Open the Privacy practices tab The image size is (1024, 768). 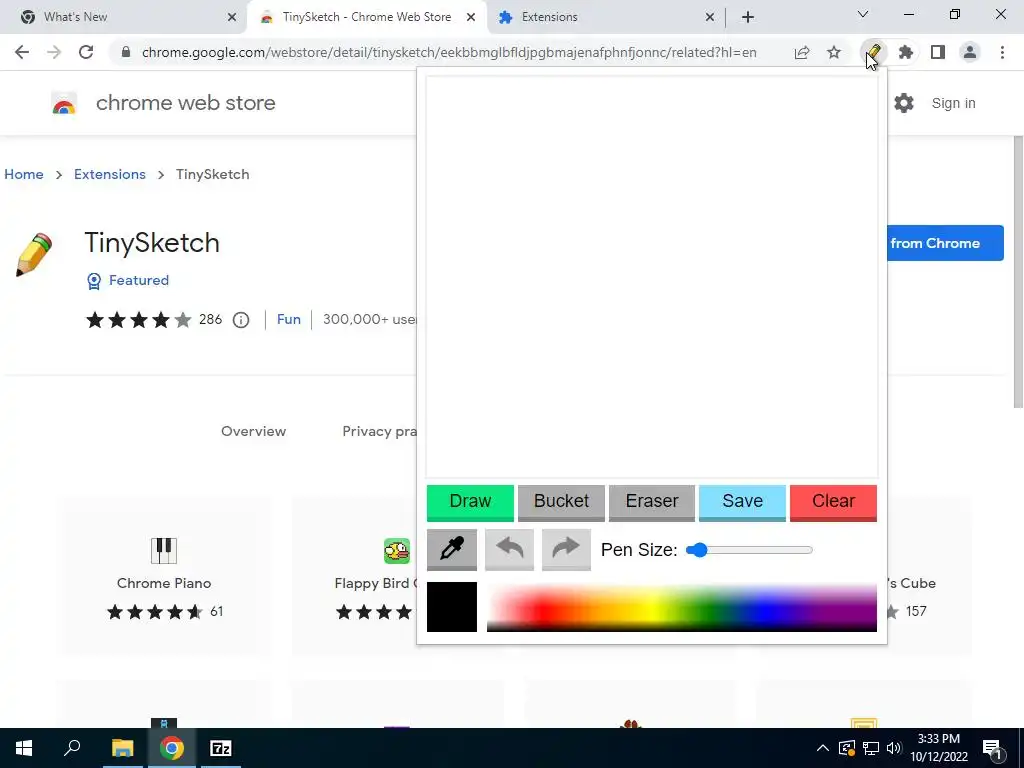point(379,431)
